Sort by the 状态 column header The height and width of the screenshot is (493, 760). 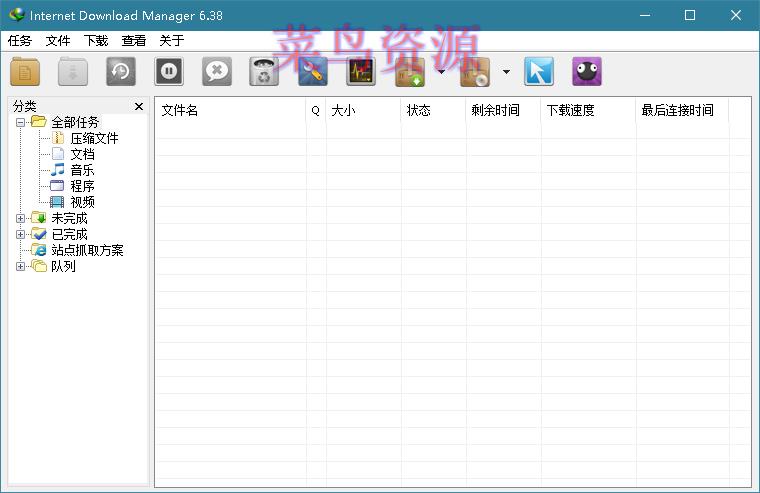click(433, 111)
